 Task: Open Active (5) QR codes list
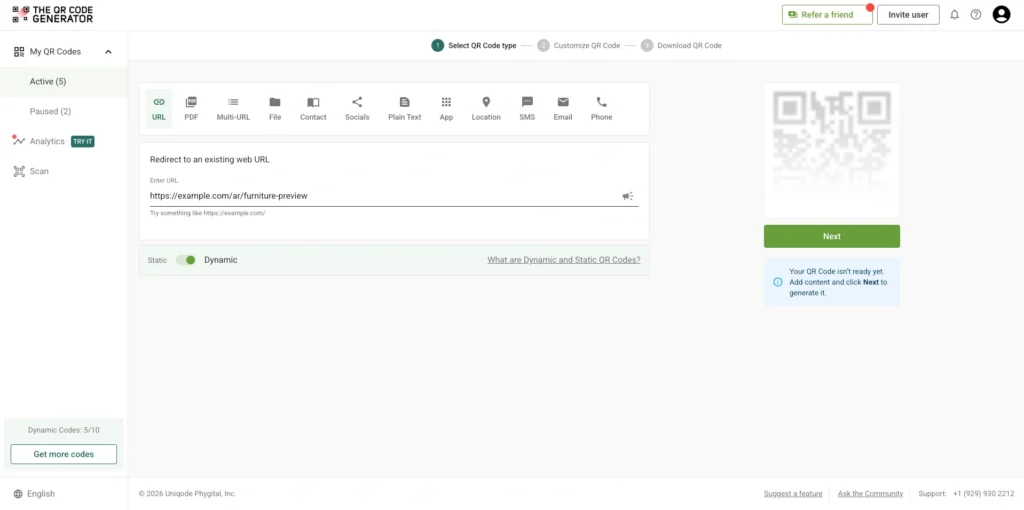[48, 82]
